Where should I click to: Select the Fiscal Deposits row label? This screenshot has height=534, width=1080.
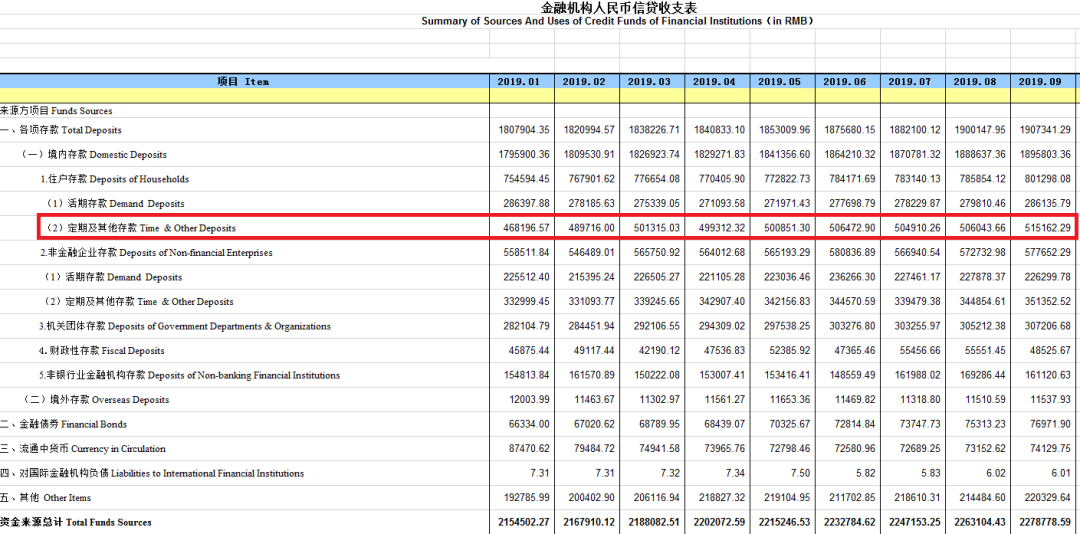click(x=102, y=351)
